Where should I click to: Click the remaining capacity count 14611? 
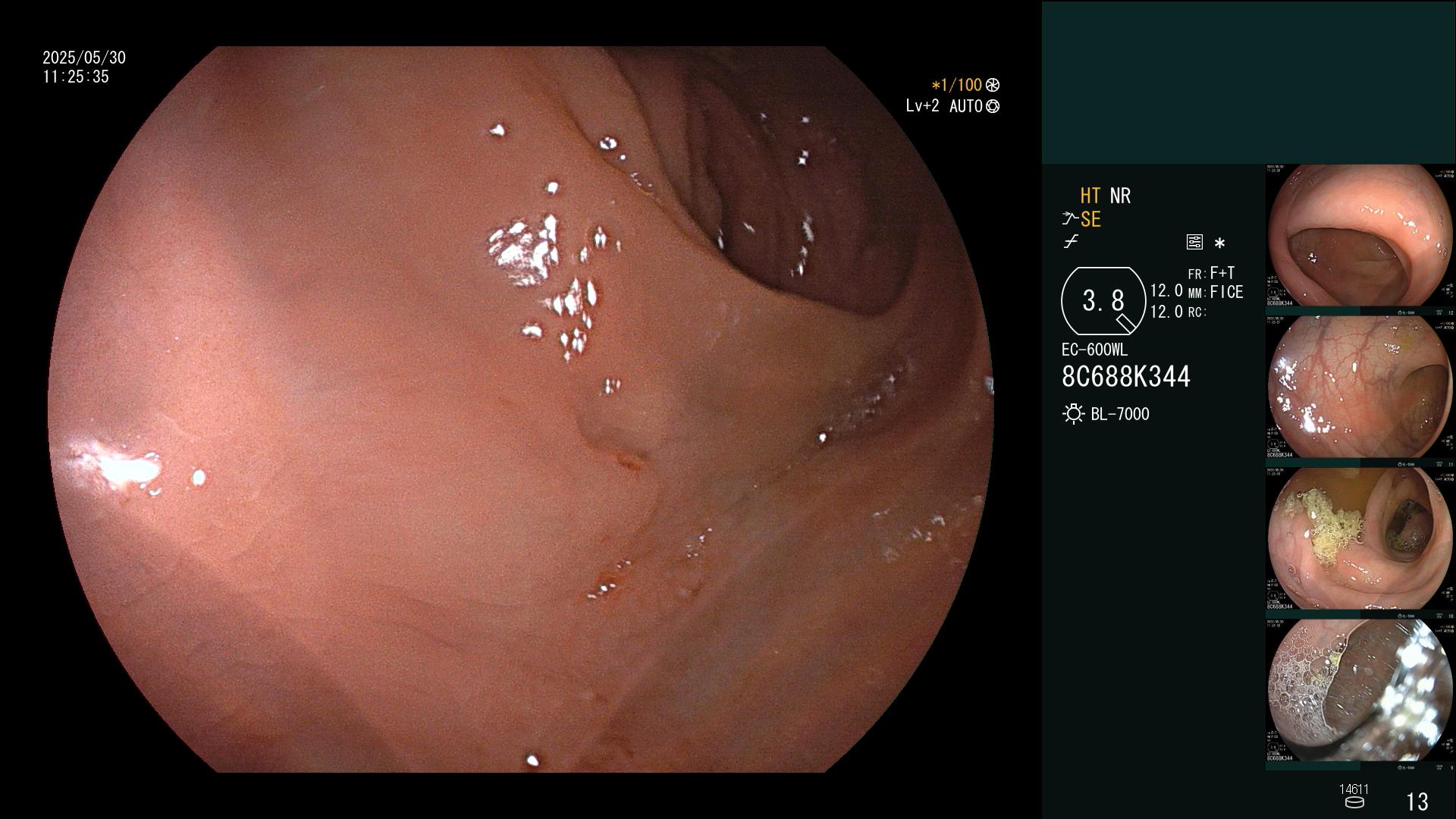click(x=1354, y=789)
